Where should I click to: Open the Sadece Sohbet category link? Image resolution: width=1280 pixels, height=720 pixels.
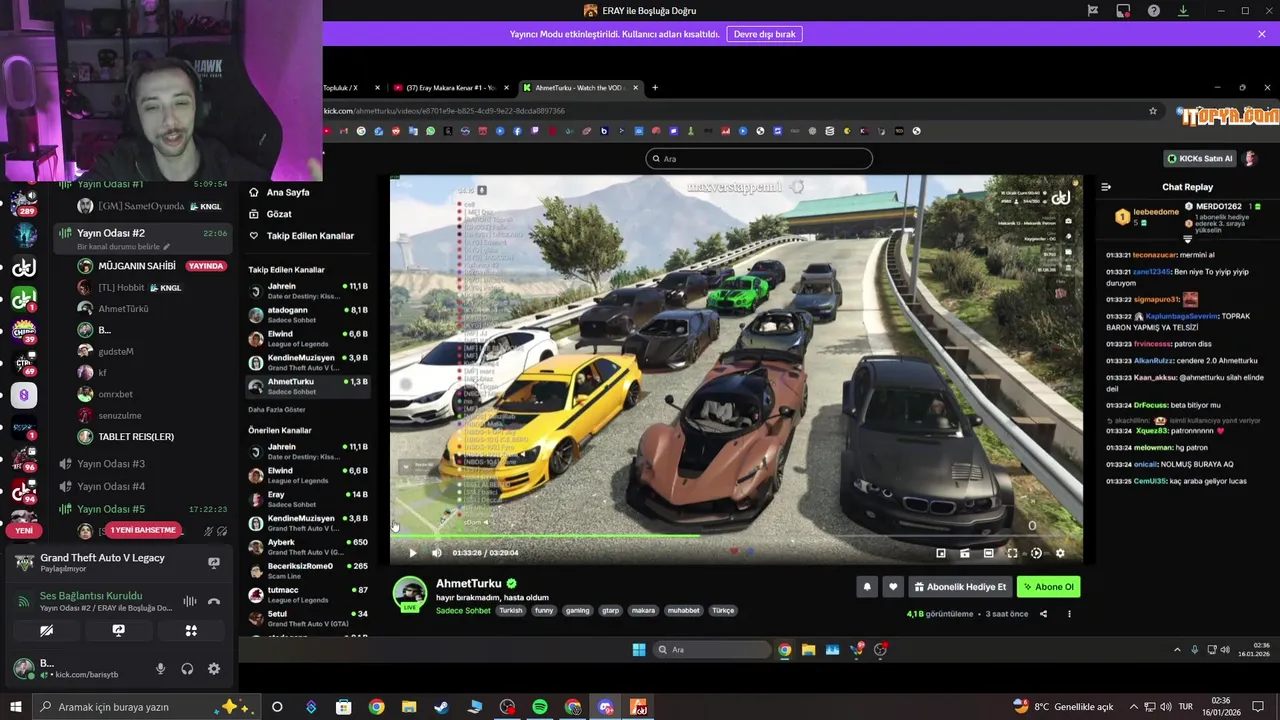tap(463, 610)
